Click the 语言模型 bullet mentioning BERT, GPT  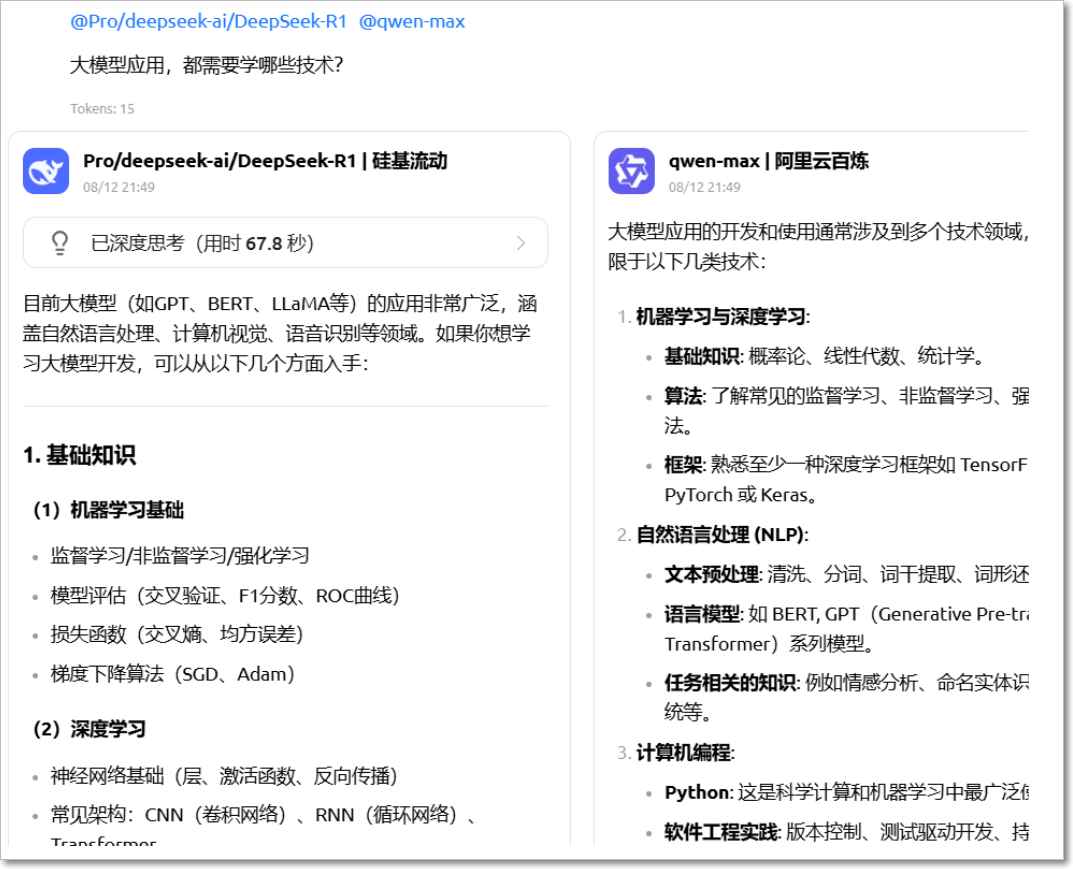tap(846, 629)
